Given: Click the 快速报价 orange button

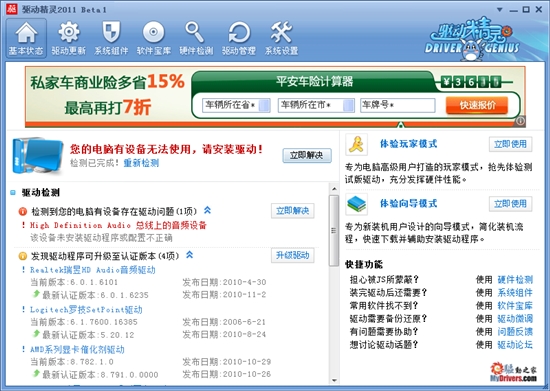Looking at the screenshot, I should coord(477,105).
